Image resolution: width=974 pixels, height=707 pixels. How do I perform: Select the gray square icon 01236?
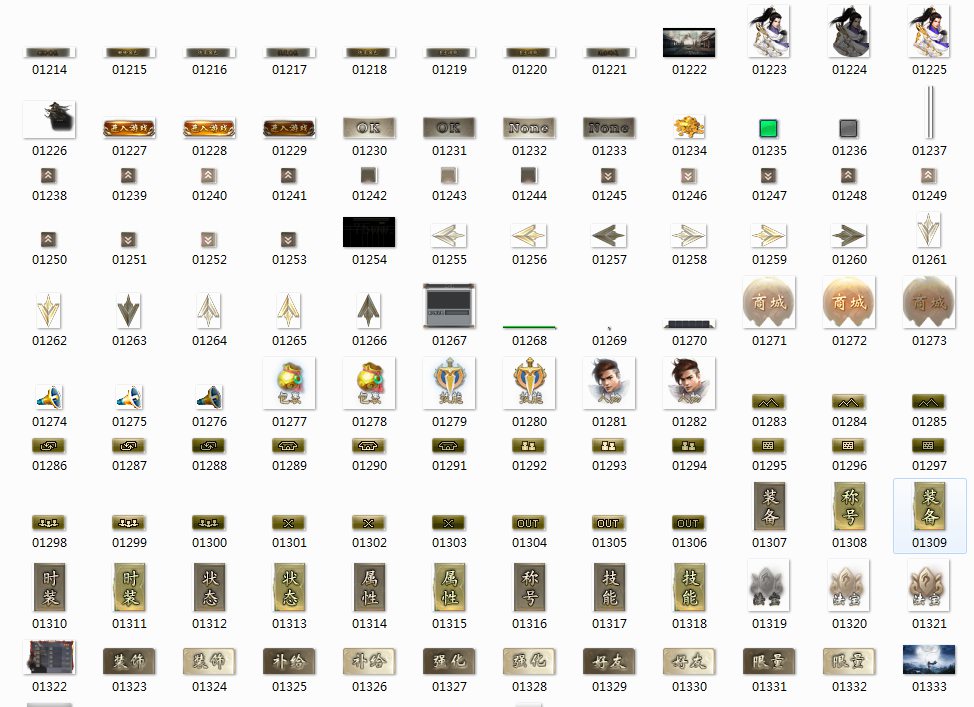848,128
